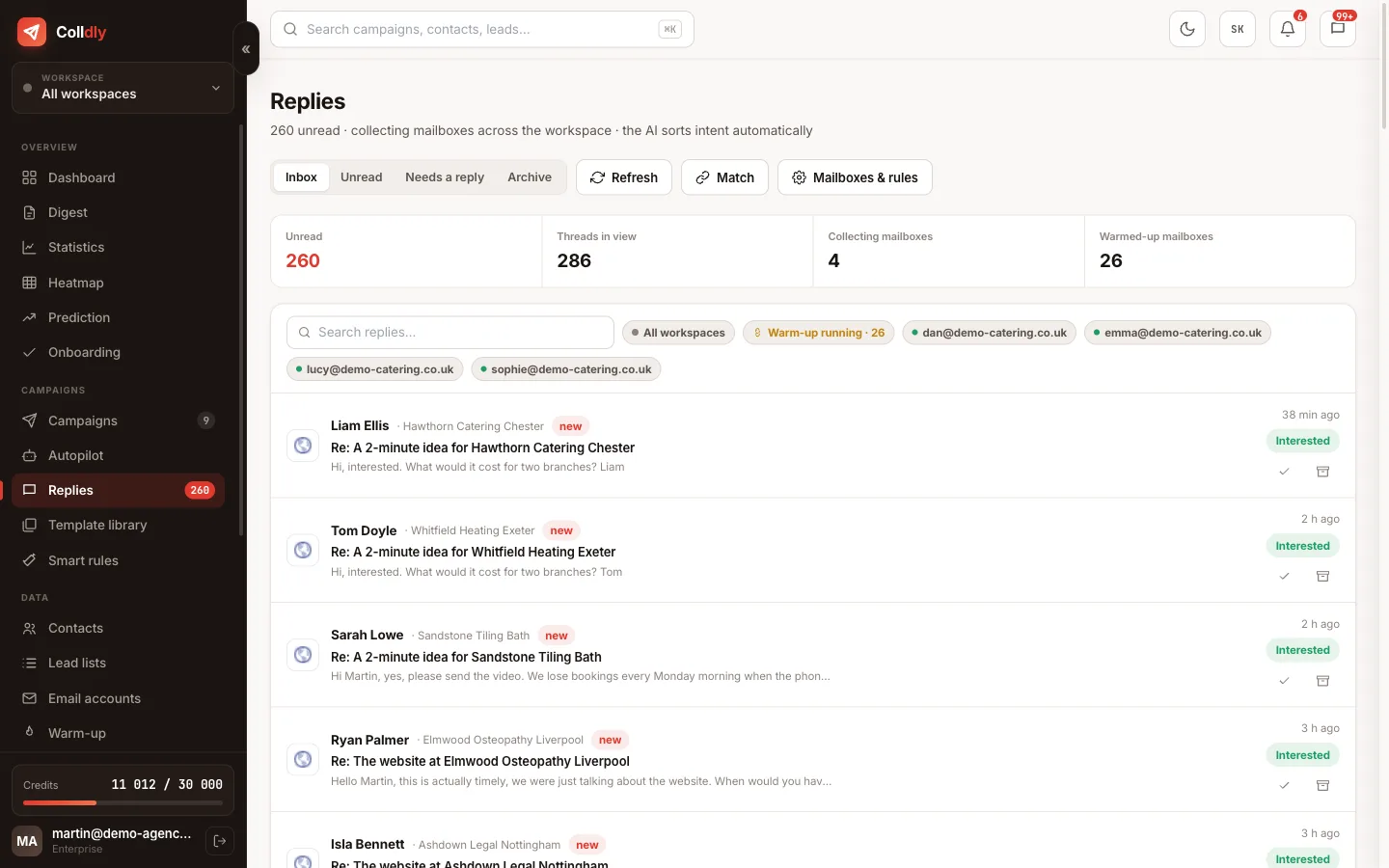Collapse the sidebar with the double-chevron button

pyautogui.click(x=246, y=48)
